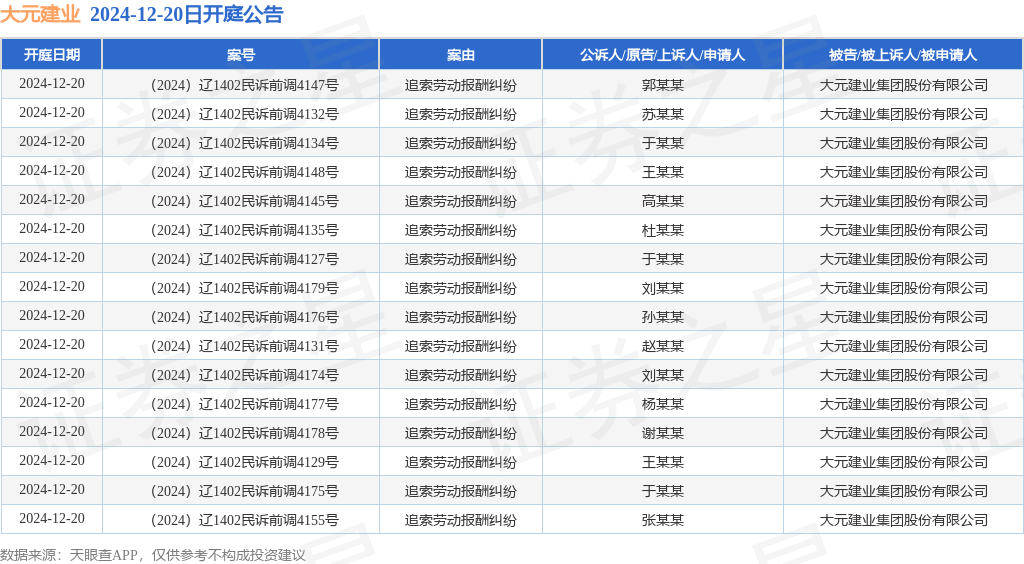
Task: Click 王某某 in the 4129号 row
Action: 662,462
